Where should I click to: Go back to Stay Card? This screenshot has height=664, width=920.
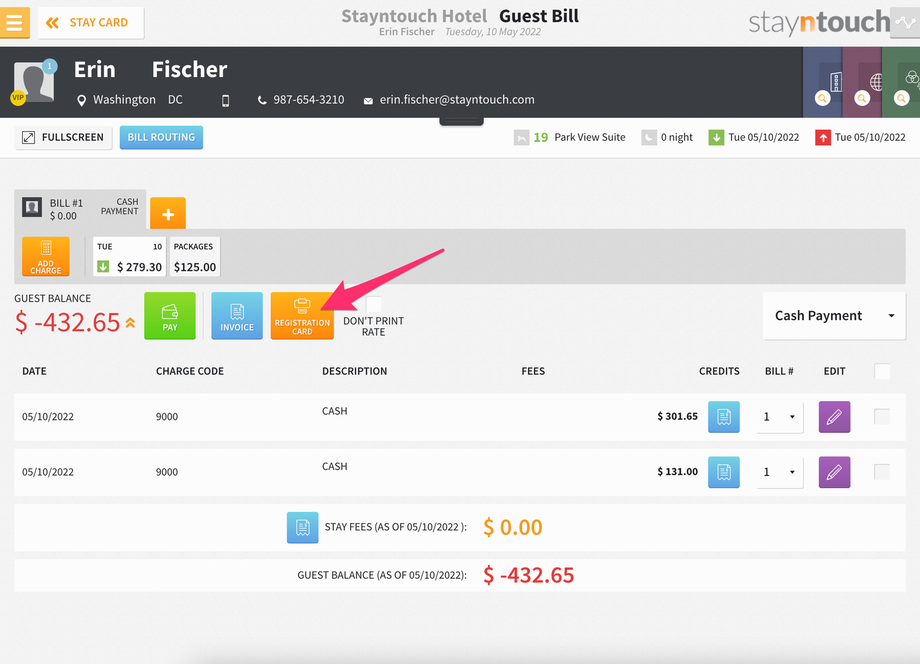91,23
